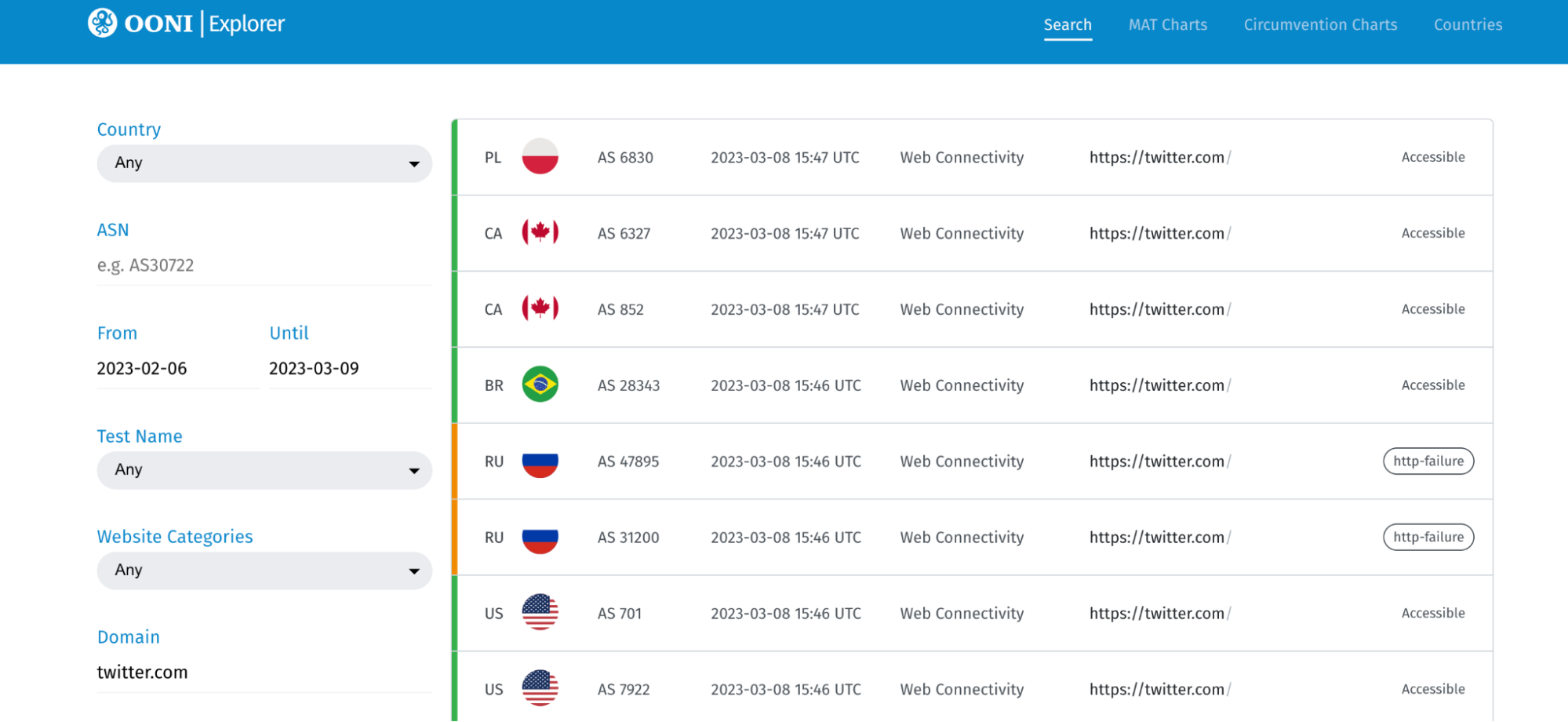Open the Country dropdown
Image resolution: width=1568 pixels, height=722 pixels.
(x=264, y=163)
